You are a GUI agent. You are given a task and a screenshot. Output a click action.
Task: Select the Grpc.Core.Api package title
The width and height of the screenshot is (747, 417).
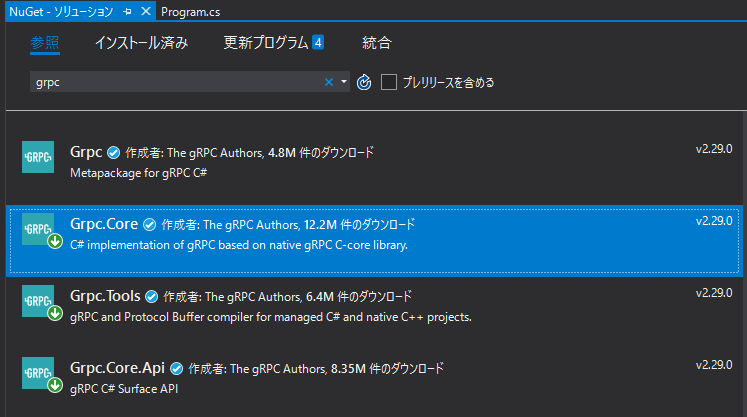click(117, 368)
